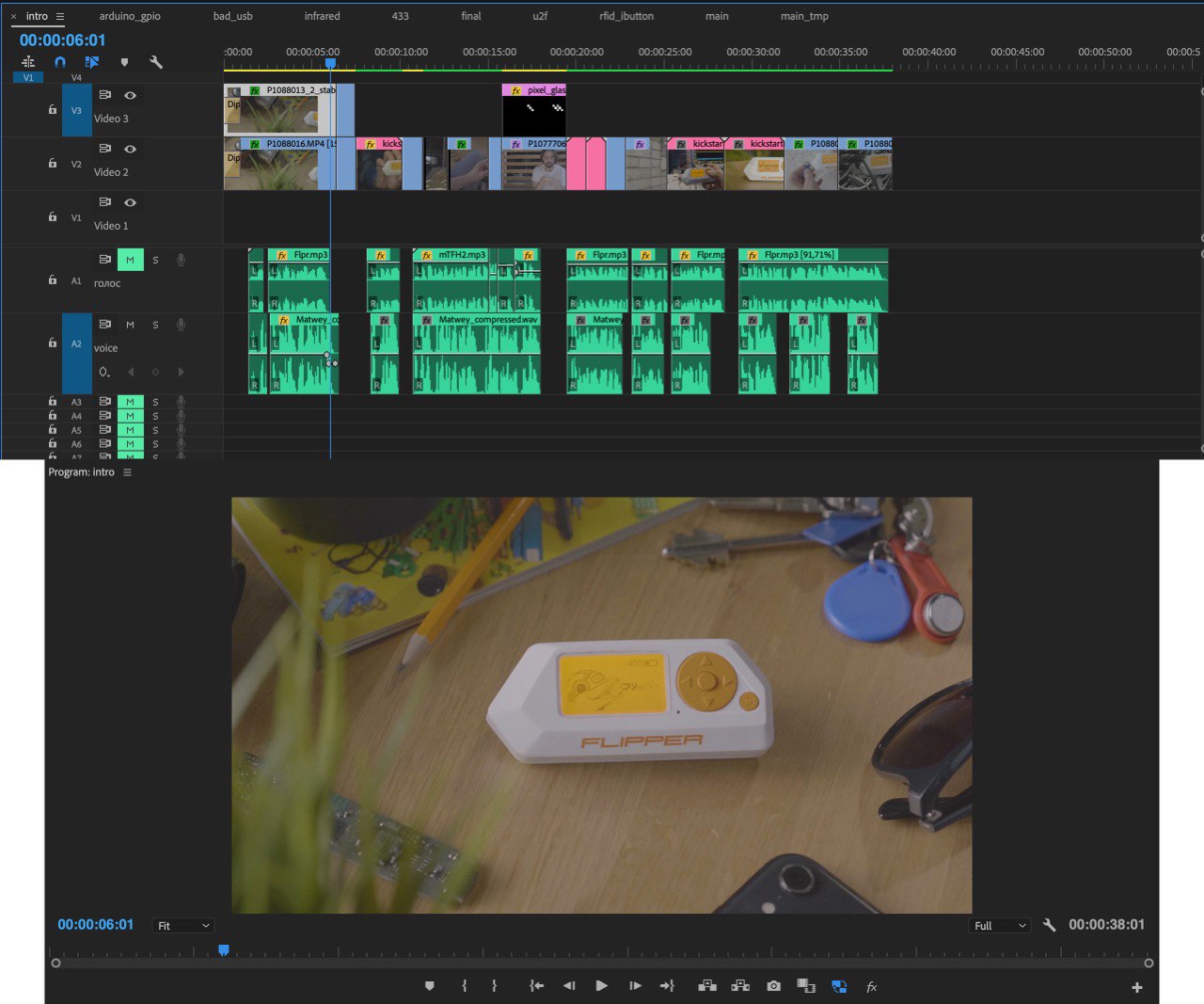Screen dimensions: 1204x1004
Task: Open the 433 sequence tab
Action: pyautogui.click(x=400, y=16)
